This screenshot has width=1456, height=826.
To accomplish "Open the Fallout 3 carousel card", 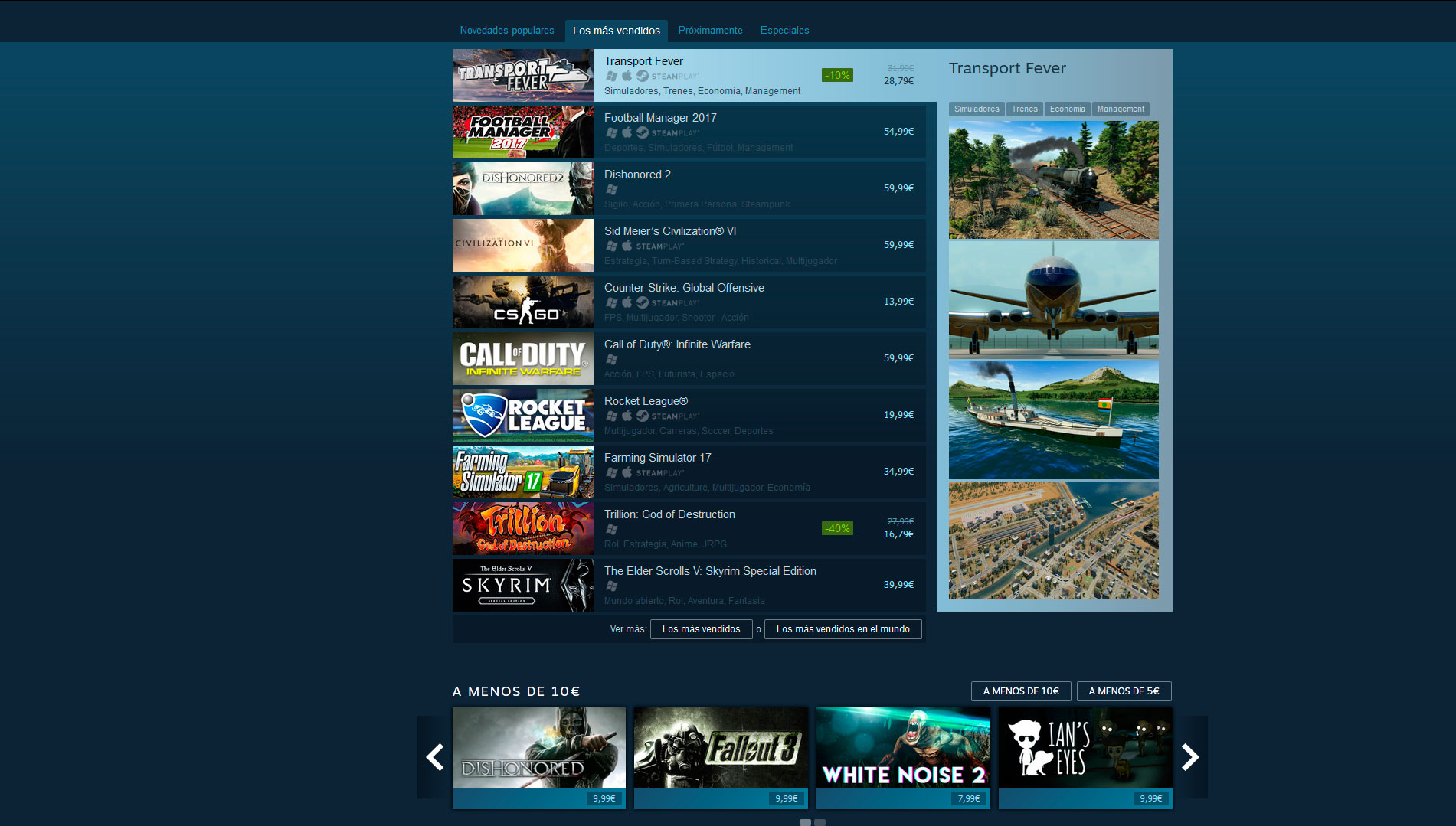I will click(x=721, y=758).
